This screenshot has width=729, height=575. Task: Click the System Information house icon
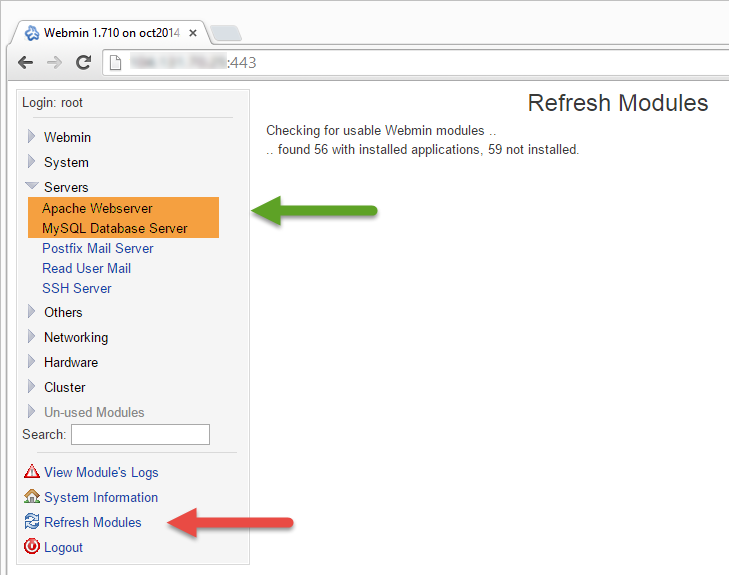(x=32, y=496)
